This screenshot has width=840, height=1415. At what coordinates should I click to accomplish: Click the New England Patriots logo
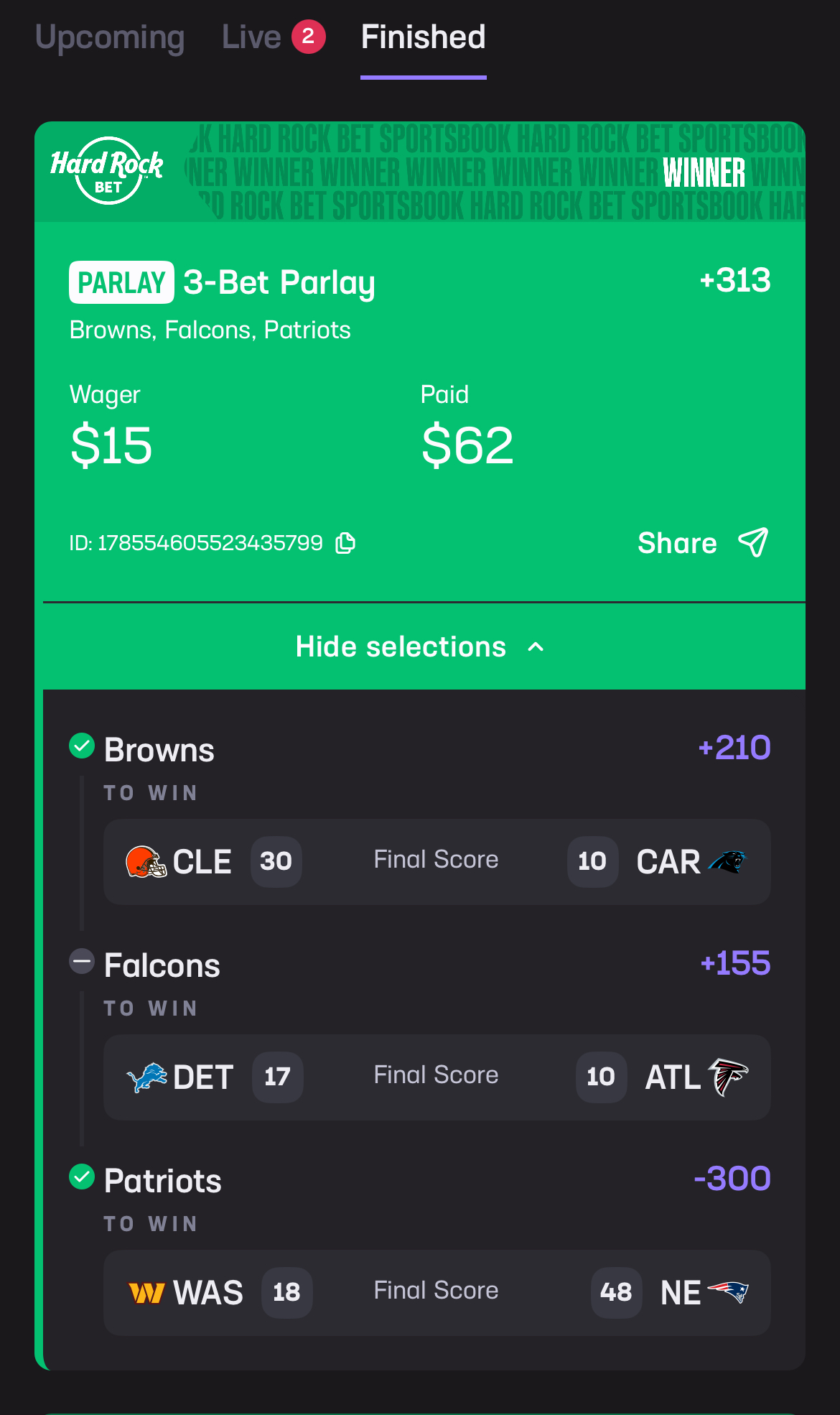(x=728, y=1292)
